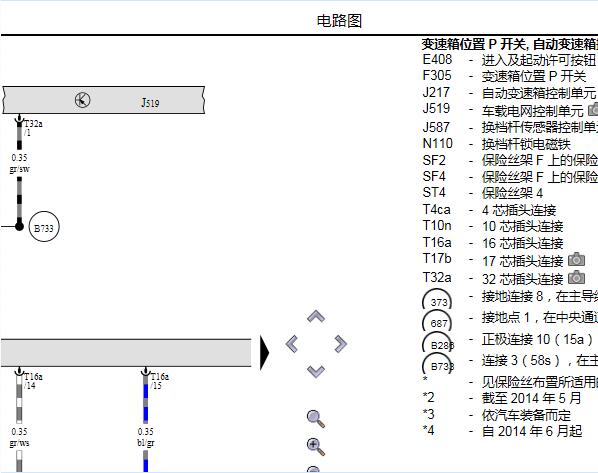Click the T10n legend entry
This screenshot has width=598, height=473.
point(493,226)
